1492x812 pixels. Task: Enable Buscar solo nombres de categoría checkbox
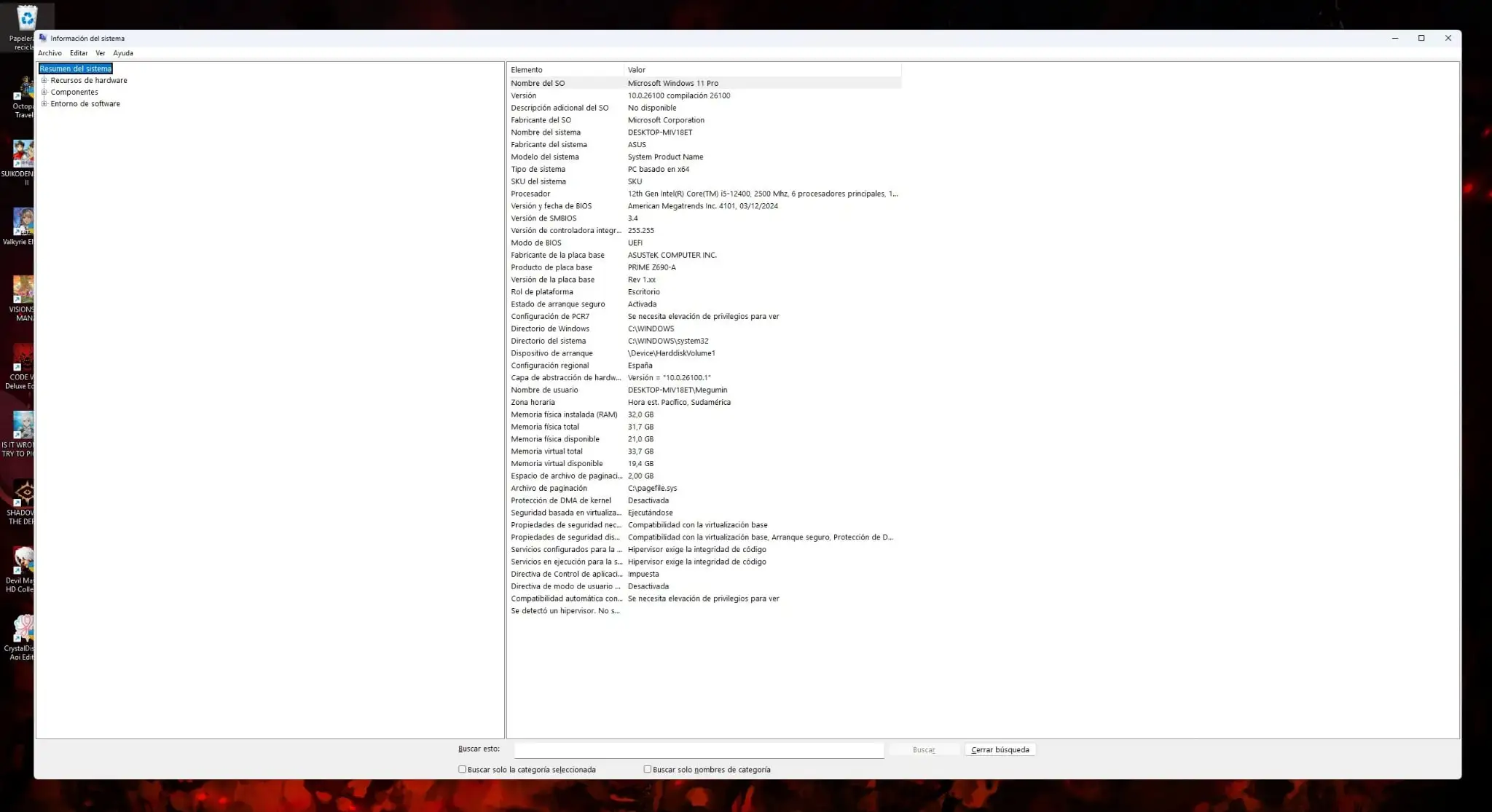pyautogui.click(x=647, y=769)
